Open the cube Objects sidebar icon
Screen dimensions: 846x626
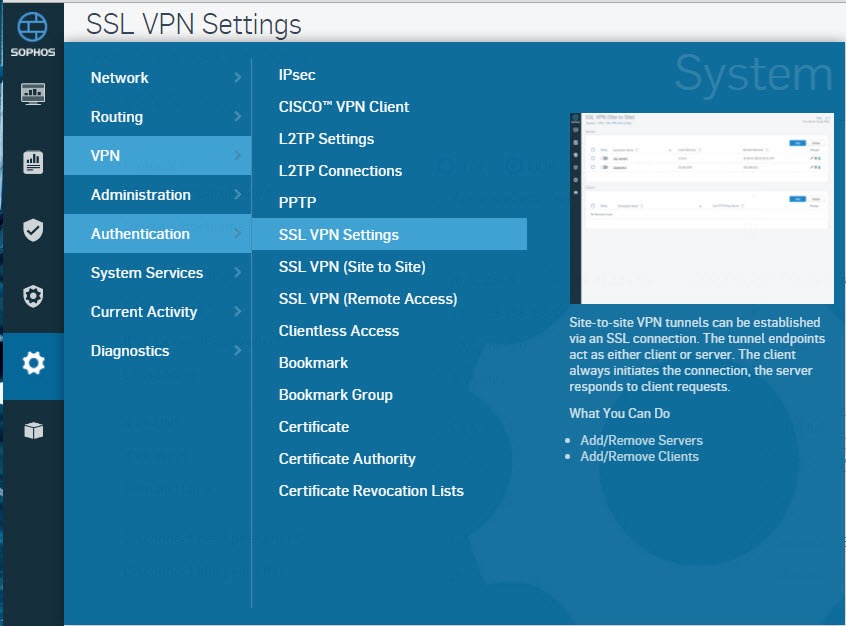pos(33,430)
